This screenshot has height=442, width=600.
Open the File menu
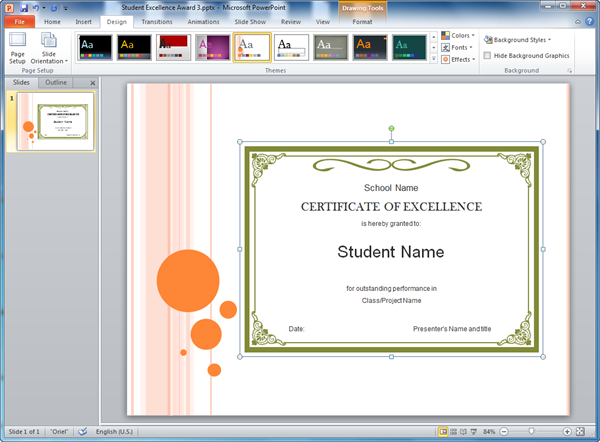pyautogui.click(x=19, y=20)
